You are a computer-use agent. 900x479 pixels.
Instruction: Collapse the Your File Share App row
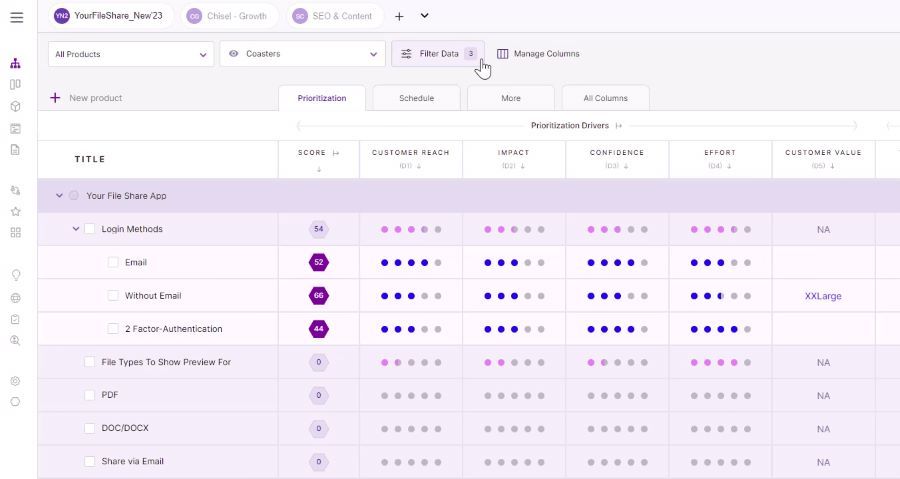(59, 196)
